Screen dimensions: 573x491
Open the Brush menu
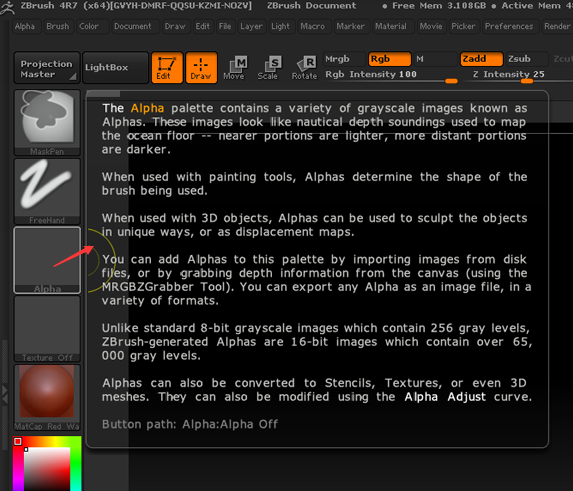click(57, 26)
